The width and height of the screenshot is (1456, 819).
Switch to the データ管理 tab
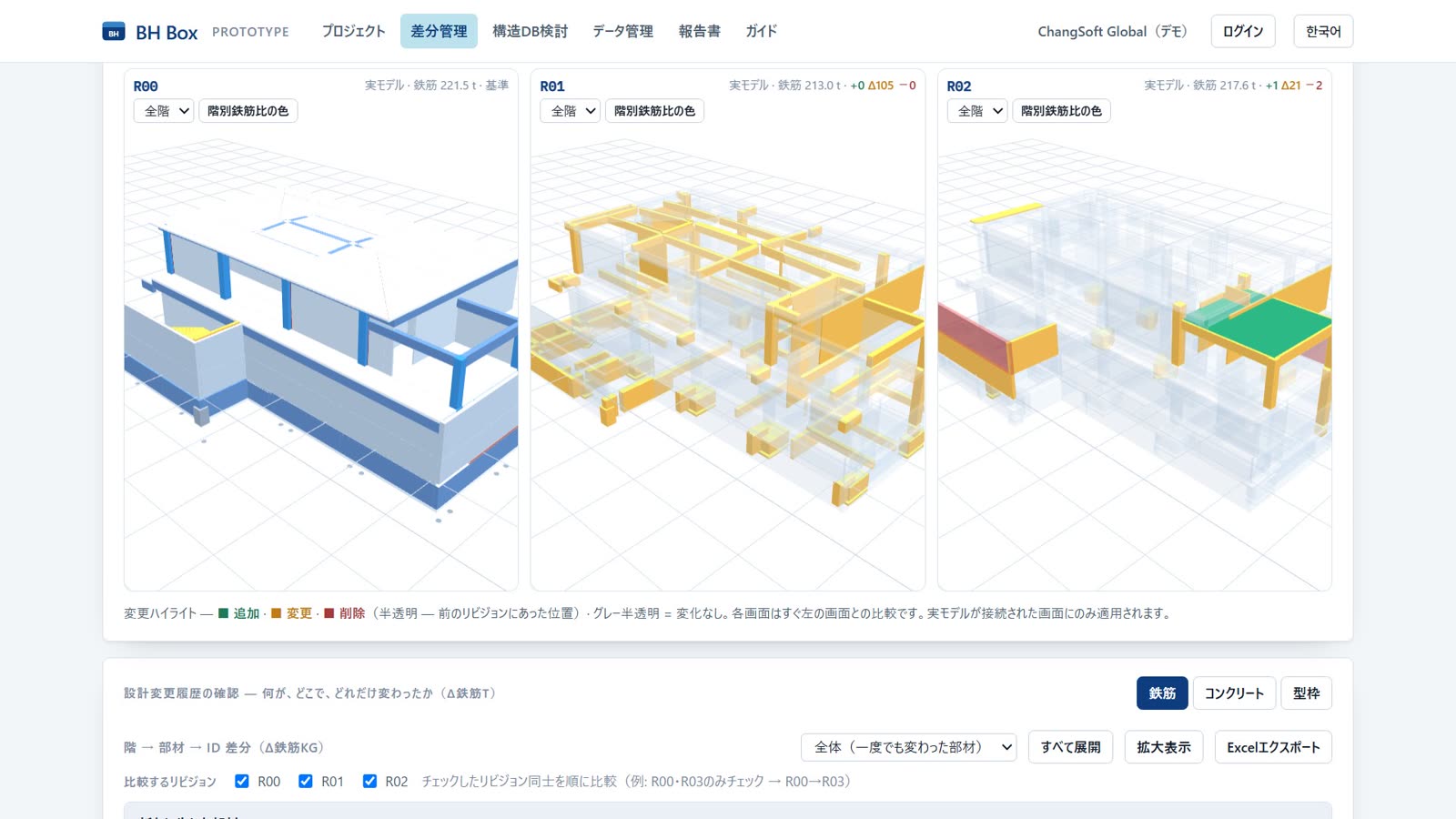pos(622,31)
